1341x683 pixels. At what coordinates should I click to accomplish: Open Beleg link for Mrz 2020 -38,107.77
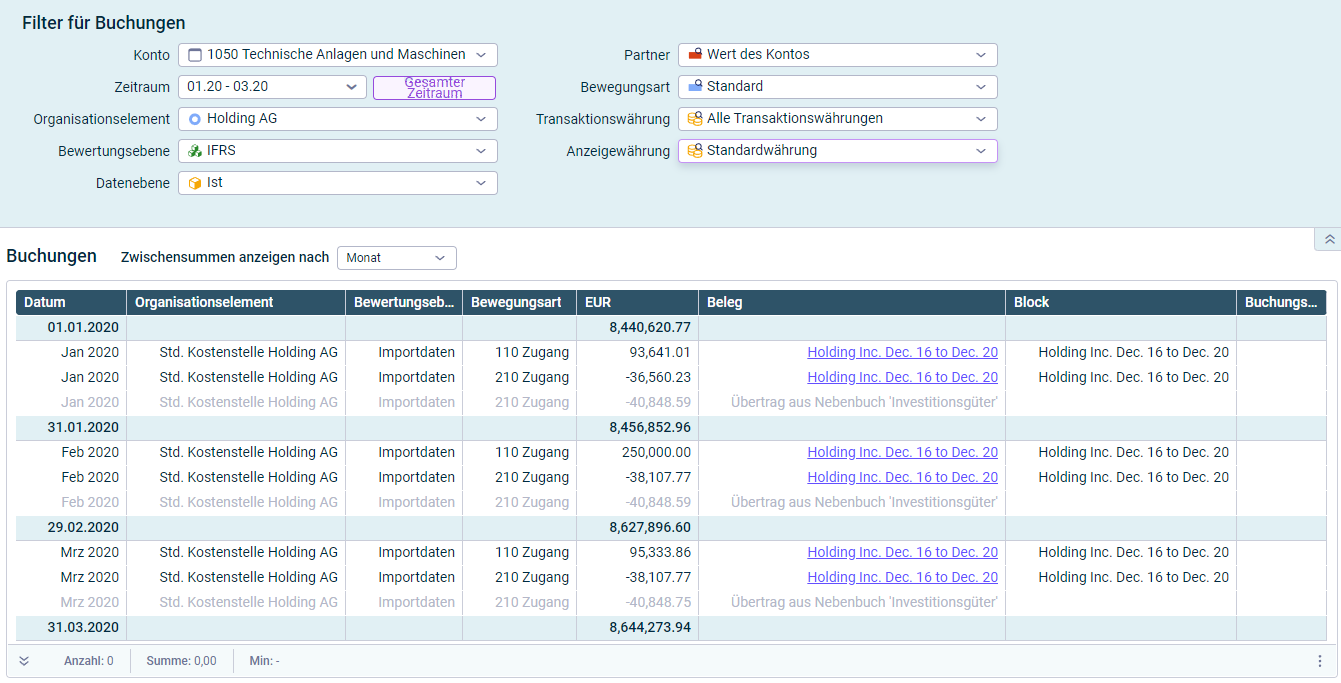[x=902, y=577]
